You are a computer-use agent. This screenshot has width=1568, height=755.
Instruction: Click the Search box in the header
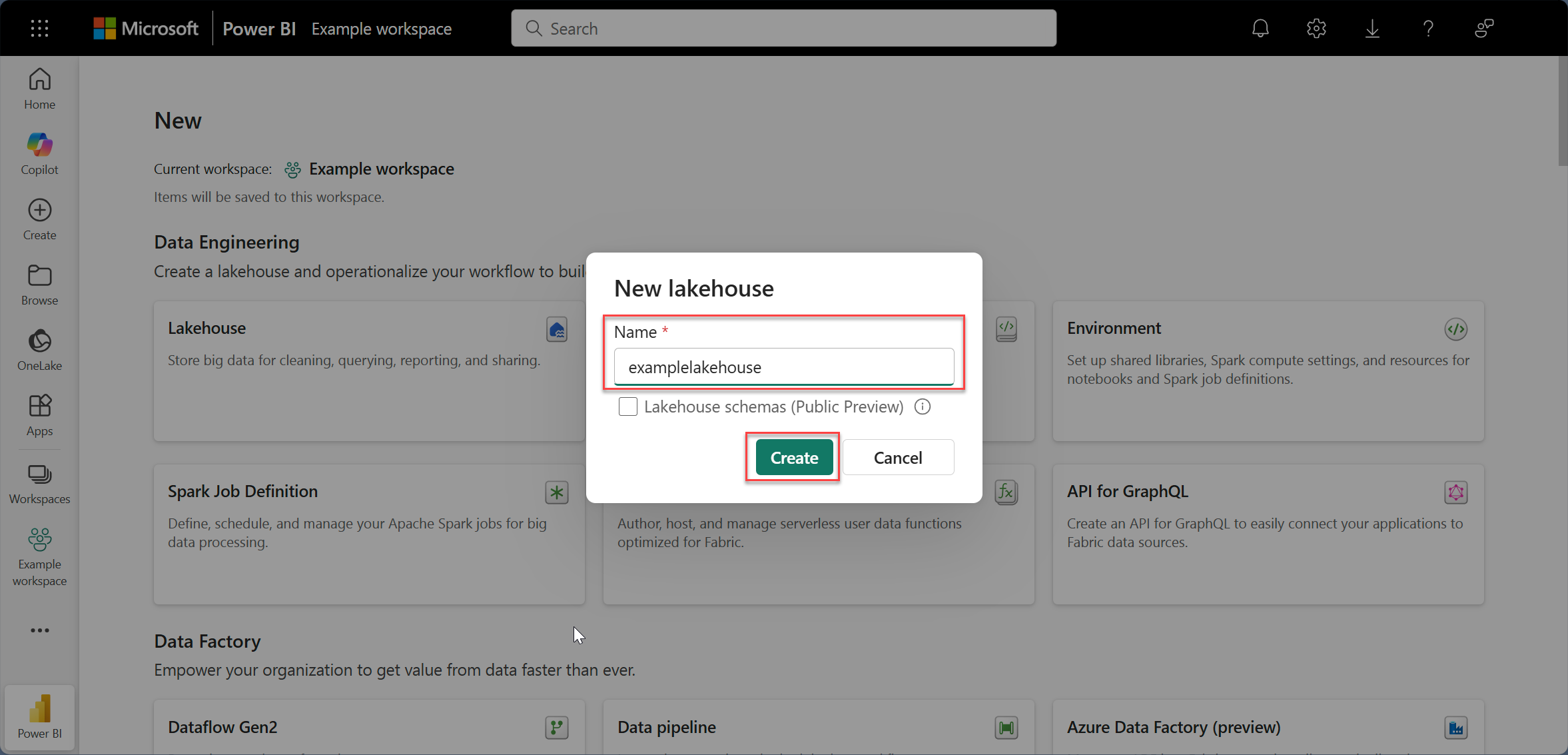point(784,29)
